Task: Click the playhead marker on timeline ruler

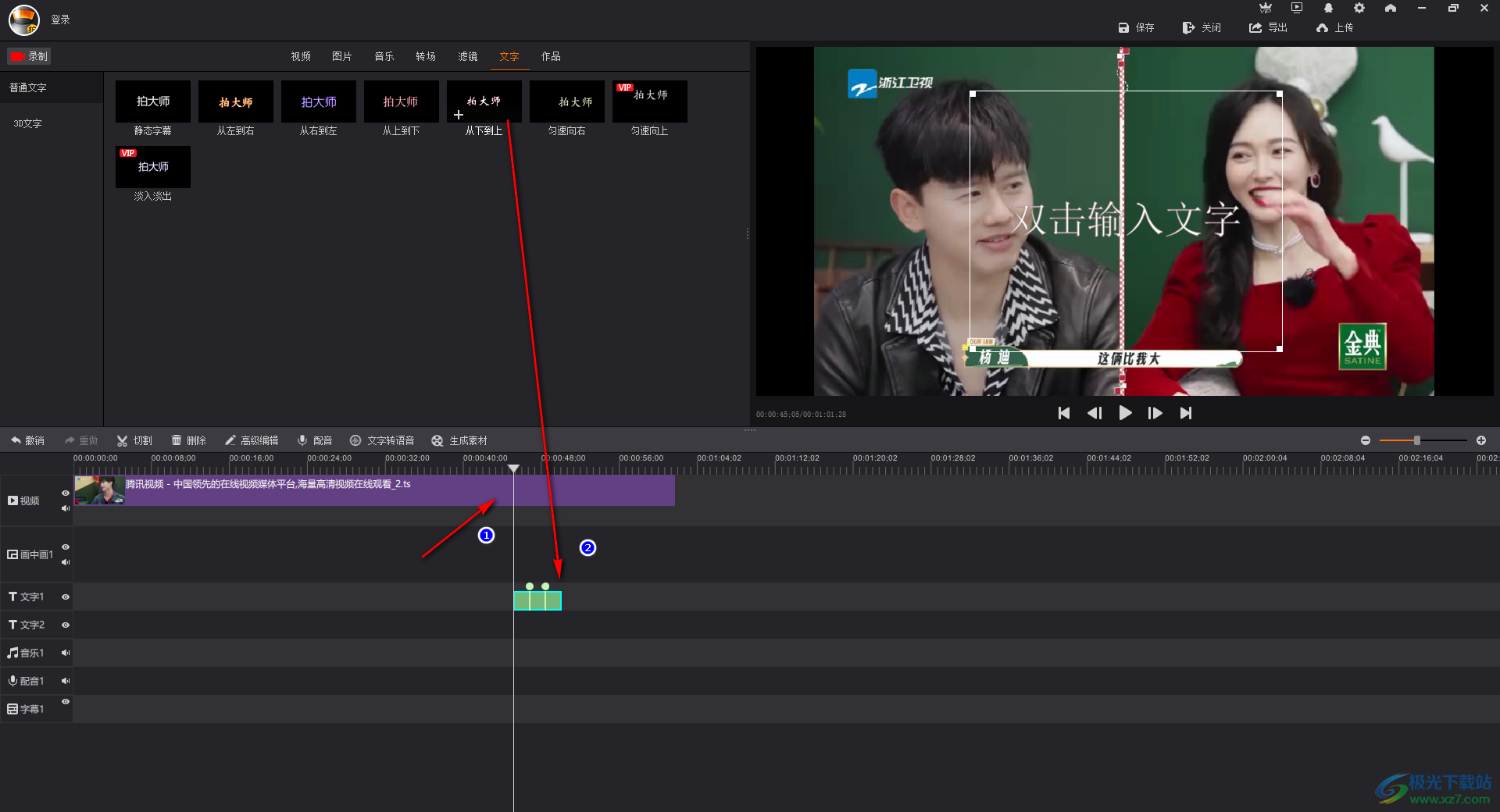Action: tap(513, 468)
